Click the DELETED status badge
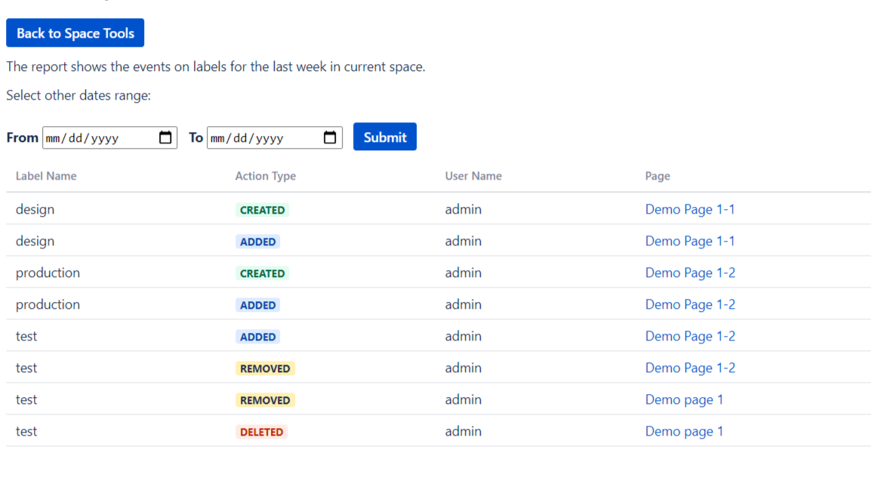This screenshot has width=871, height=496. click(262, 432)
